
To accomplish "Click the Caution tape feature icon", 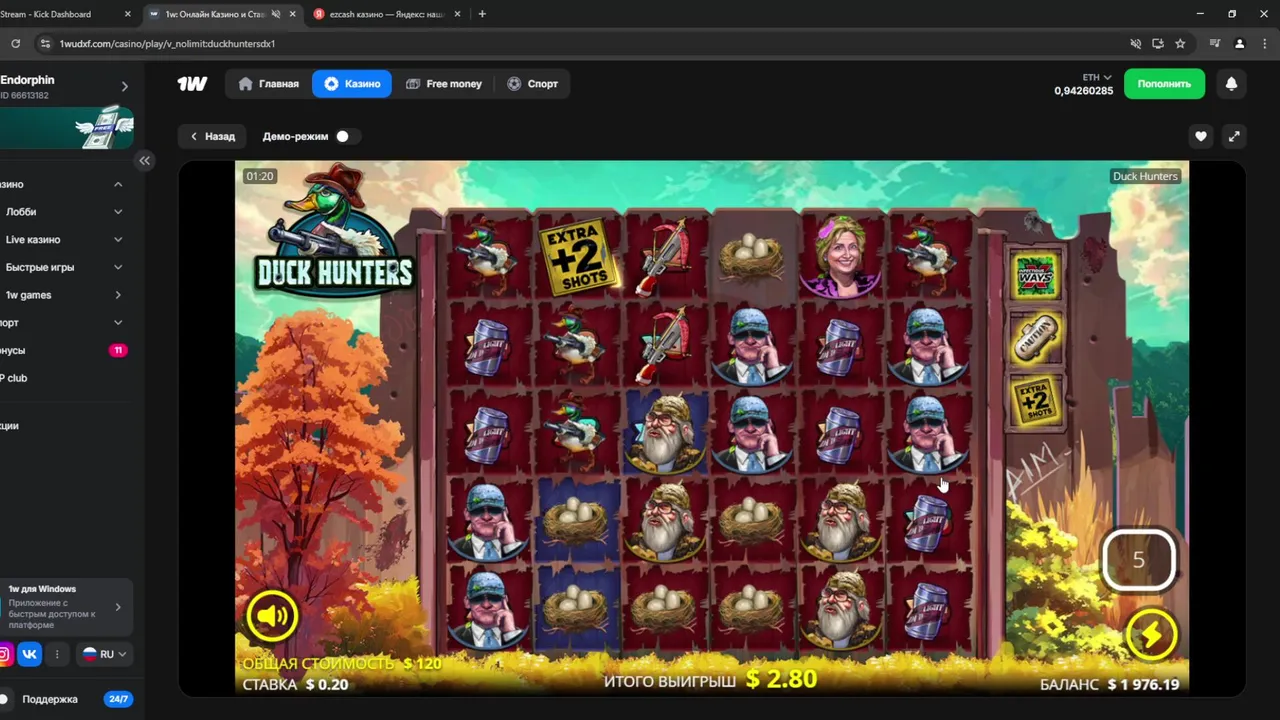I will pyautogui.click(x=1035, y=338).
